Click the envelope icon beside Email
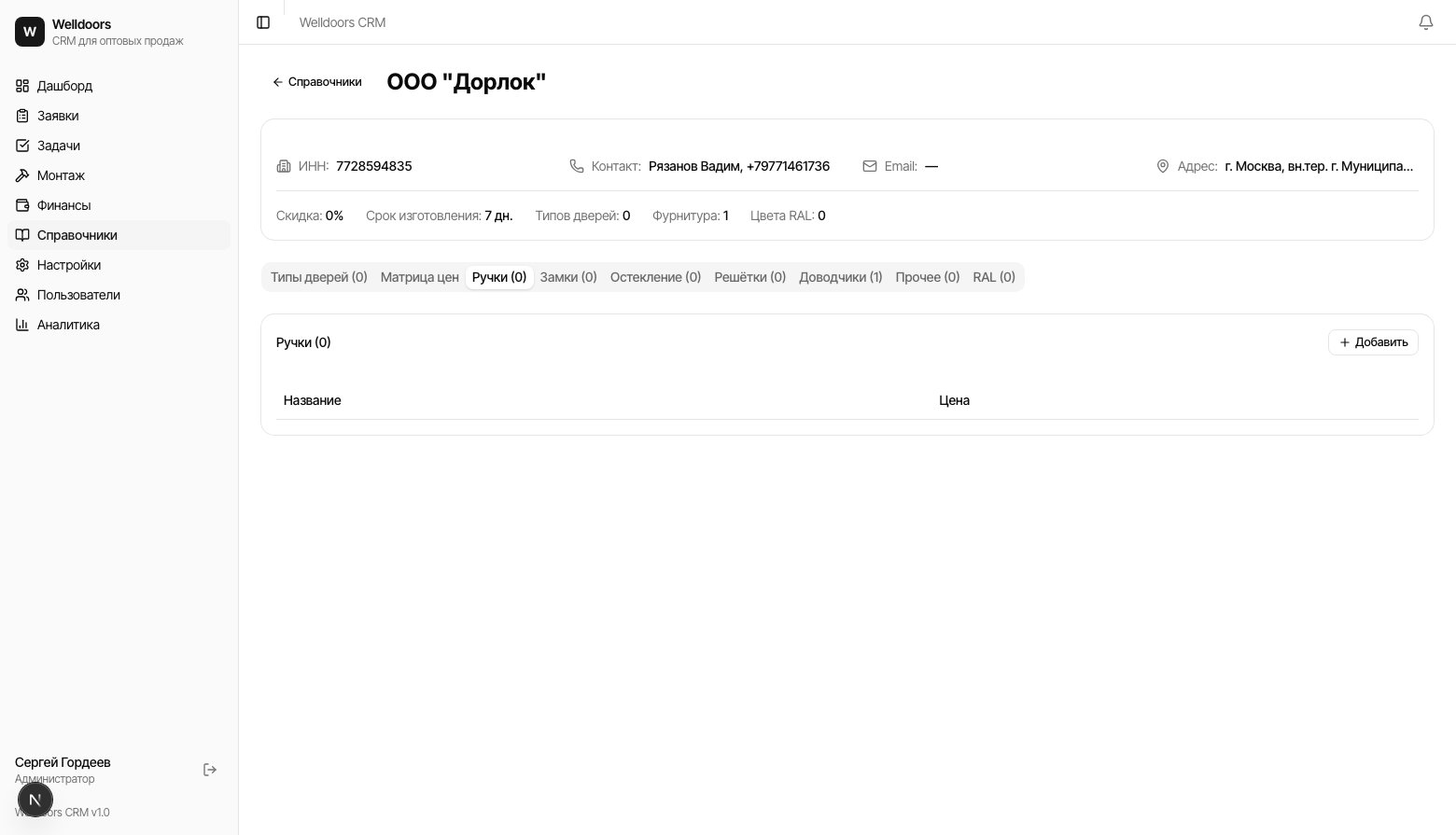 point(870,166)
